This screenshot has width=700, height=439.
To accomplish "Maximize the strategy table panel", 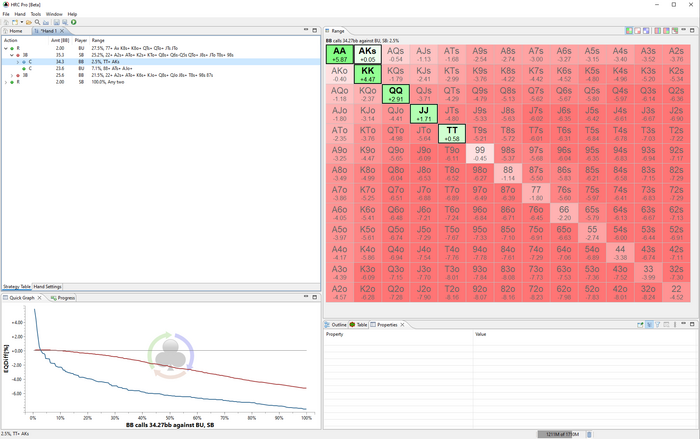I will point(315,30).
